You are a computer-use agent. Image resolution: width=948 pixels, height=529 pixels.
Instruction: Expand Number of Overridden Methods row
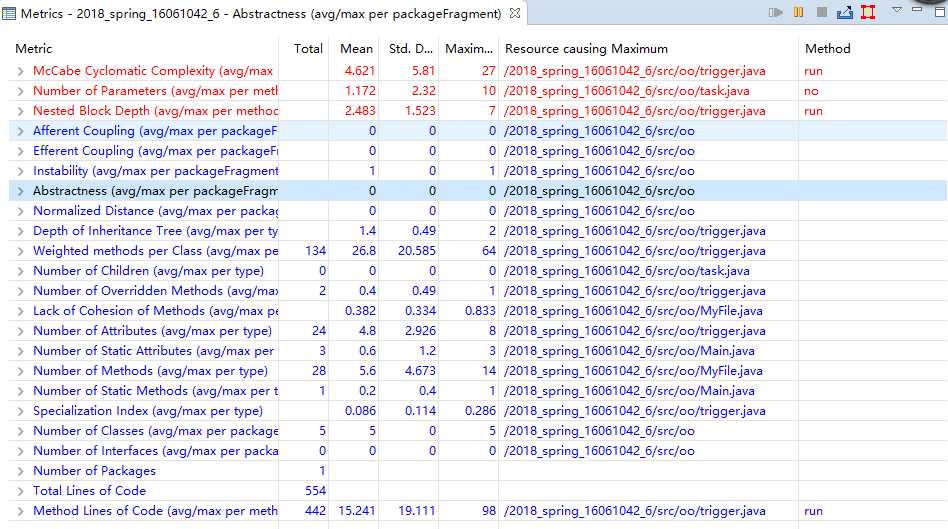(21, 291)
